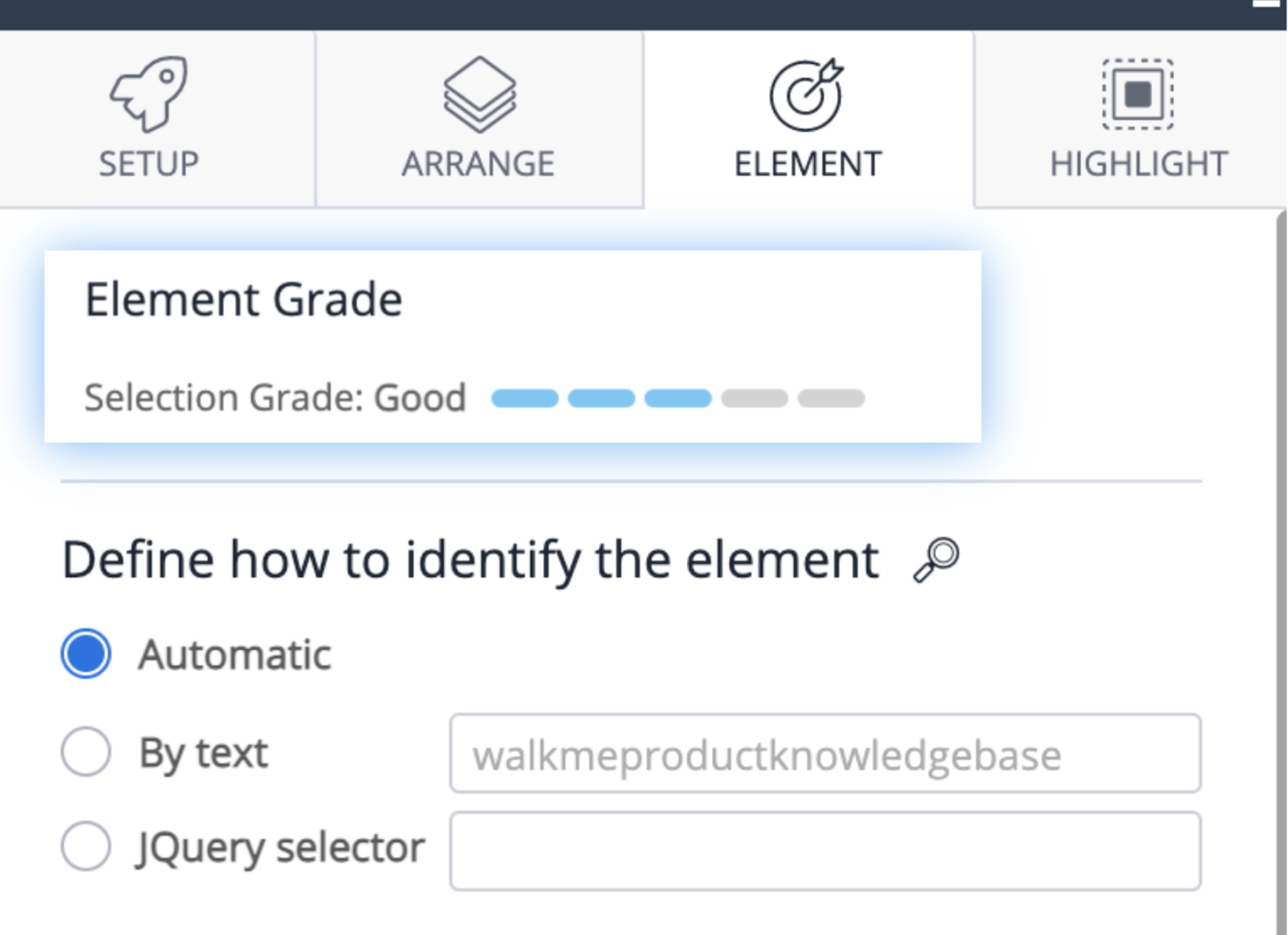Screen dimensions: 1288x935
Task: Click the dashed border Highlight frame icon
Action: [1137, 96]
